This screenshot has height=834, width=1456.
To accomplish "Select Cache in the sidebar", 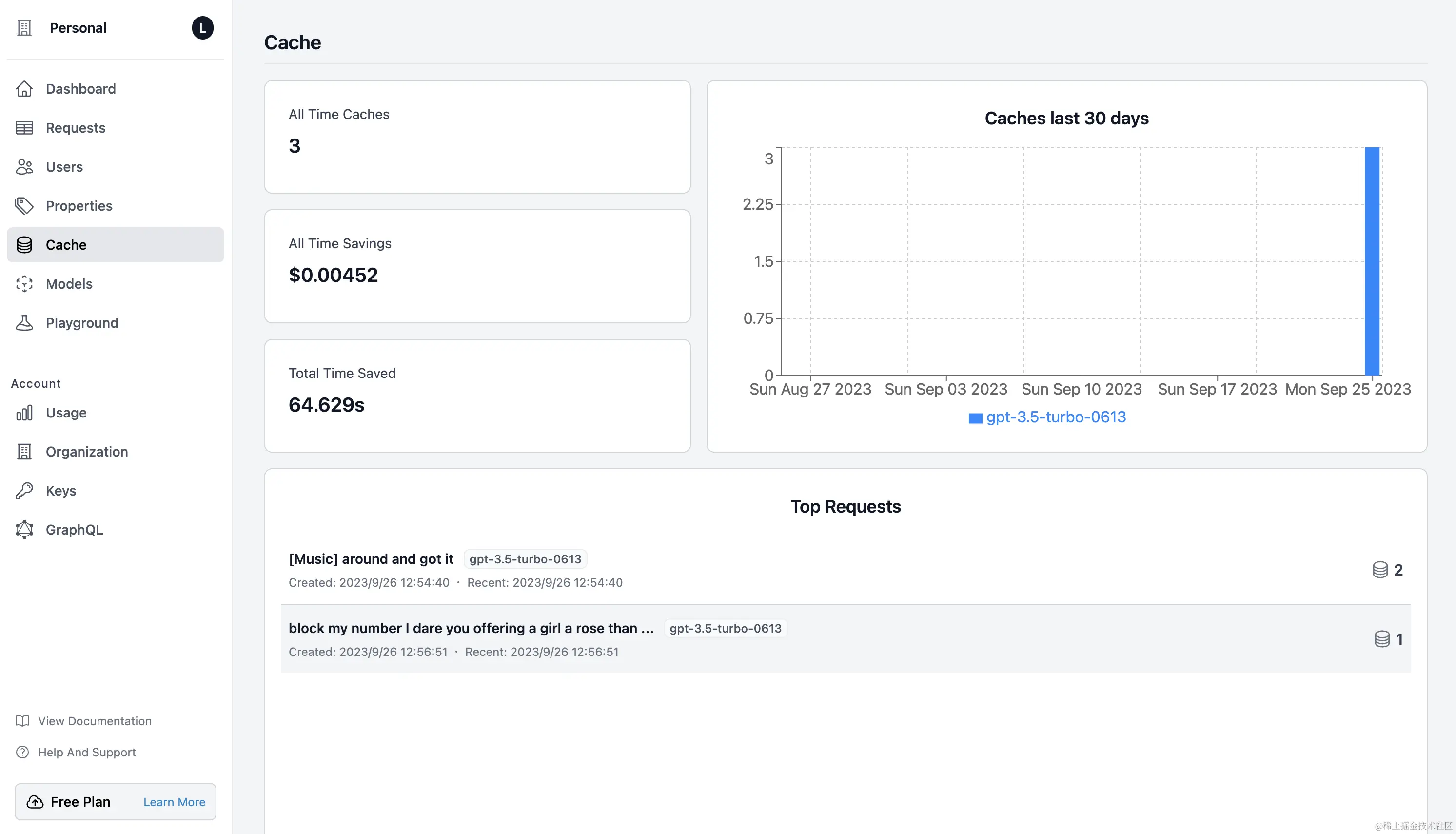I will tap(115, 245).
